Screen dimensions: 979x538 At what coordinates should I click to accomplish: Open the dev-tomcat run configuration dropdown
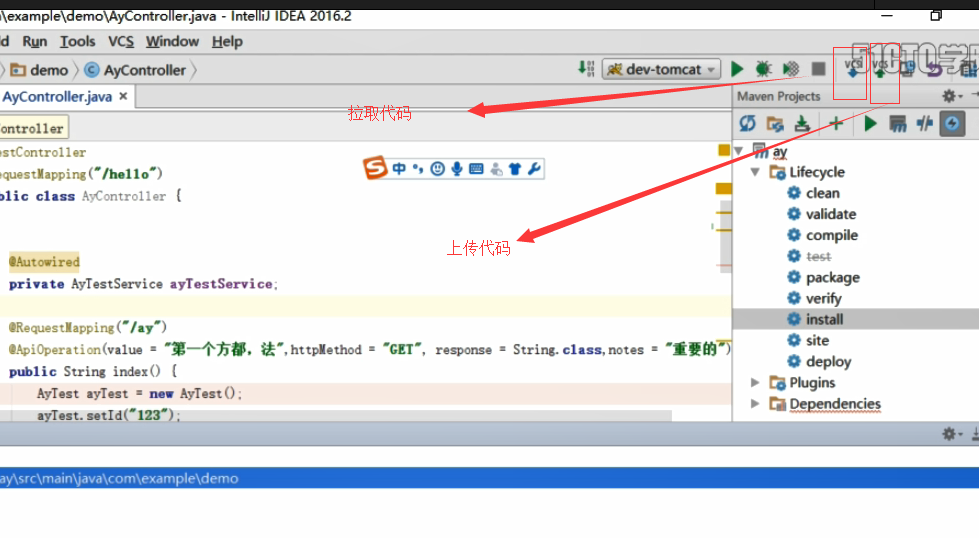661,69
